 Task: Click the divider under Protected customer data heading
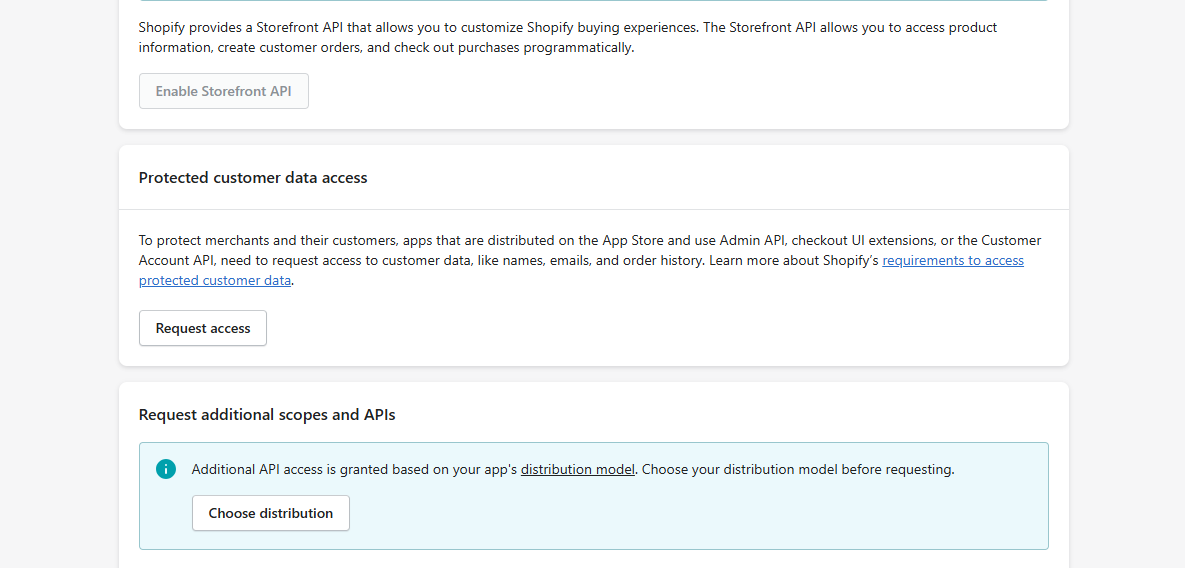tap(594, 209)
